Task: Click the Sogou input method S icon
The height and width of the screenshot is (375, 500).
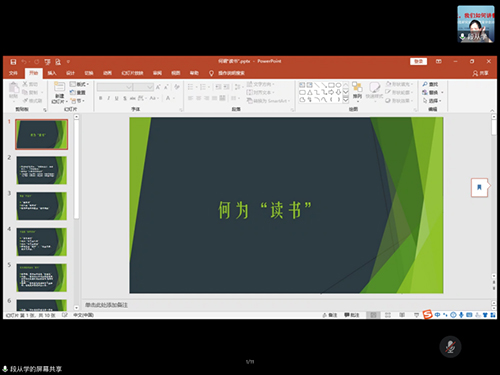Action: click(427, 314)
